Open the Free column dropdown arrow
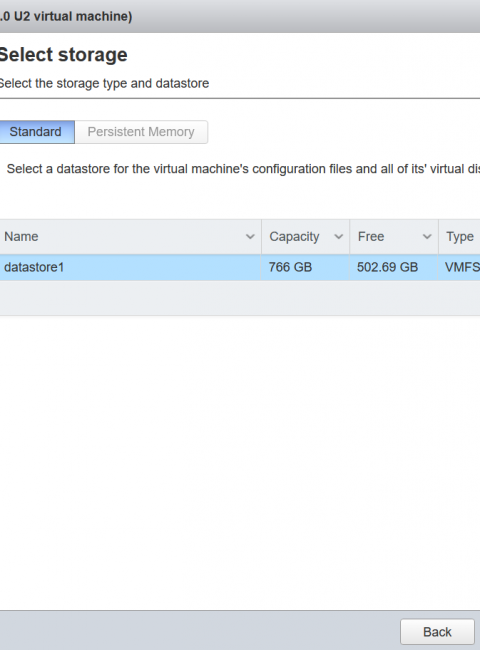480x650 pixels. pos(427,237)
